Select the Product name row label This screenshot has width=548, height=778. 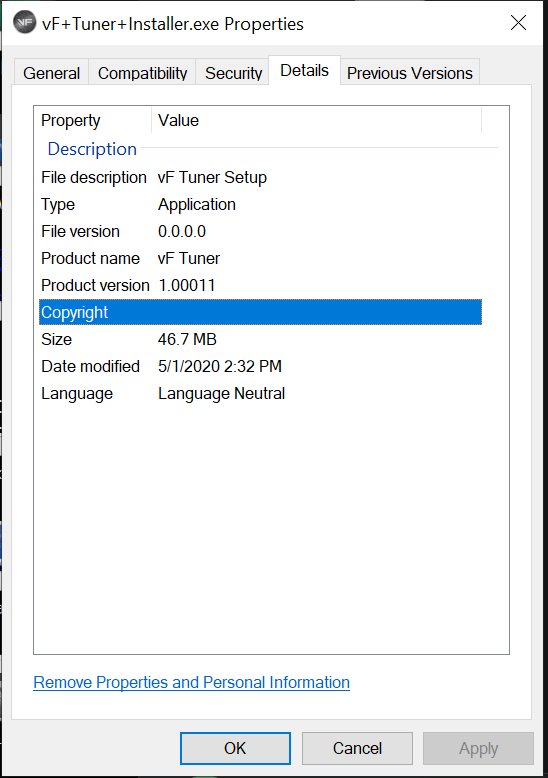click(90, 258)
